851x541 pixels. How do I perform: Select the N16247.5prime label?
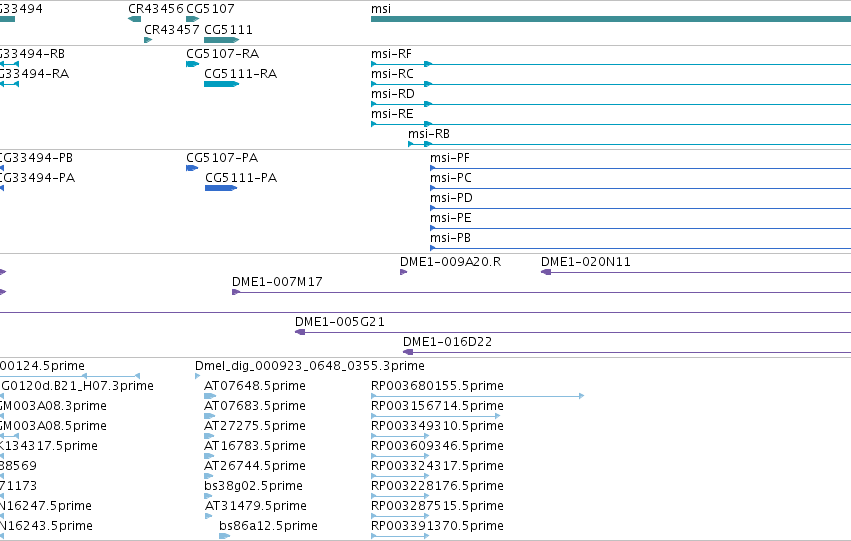pyautogui.click(x=46, y=506)
